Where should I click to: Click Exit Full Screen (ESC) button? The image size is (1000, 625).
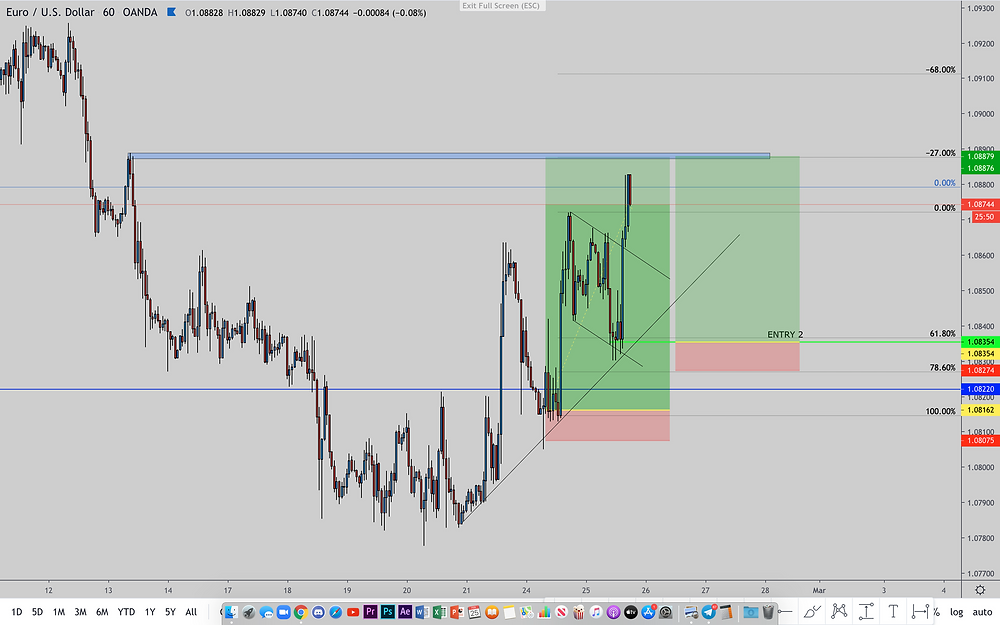pos(501,6)
